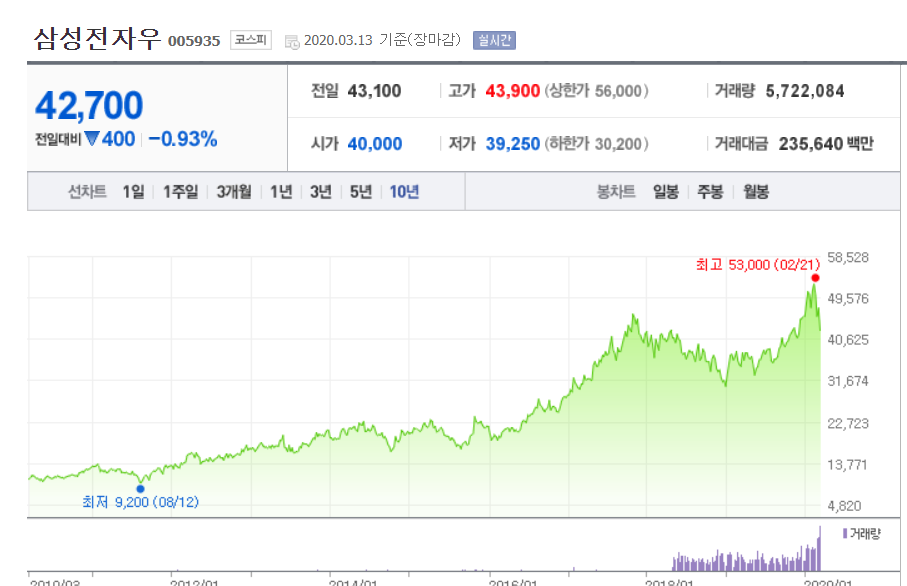The image size is (907, 586).
Task: Click the 최저 9,200 (08/12) label
Action: coord(141,502)
